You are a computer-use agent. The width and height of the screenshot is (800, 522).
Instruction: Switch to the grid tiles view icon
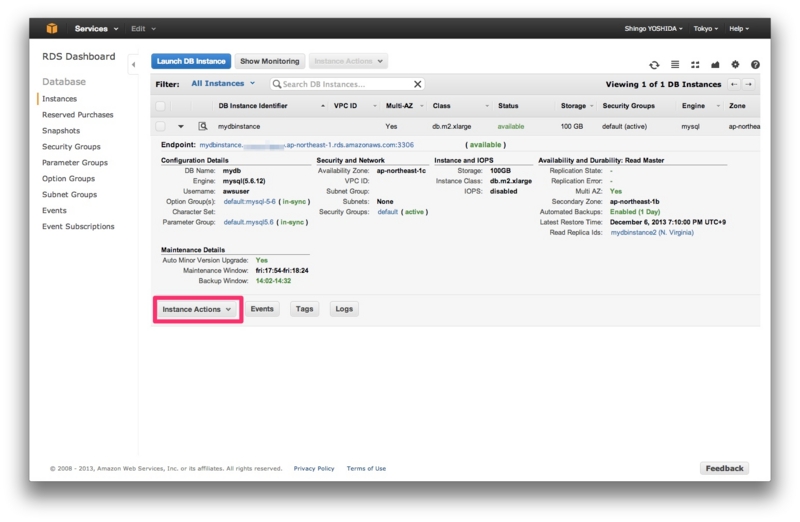(695, 64)
